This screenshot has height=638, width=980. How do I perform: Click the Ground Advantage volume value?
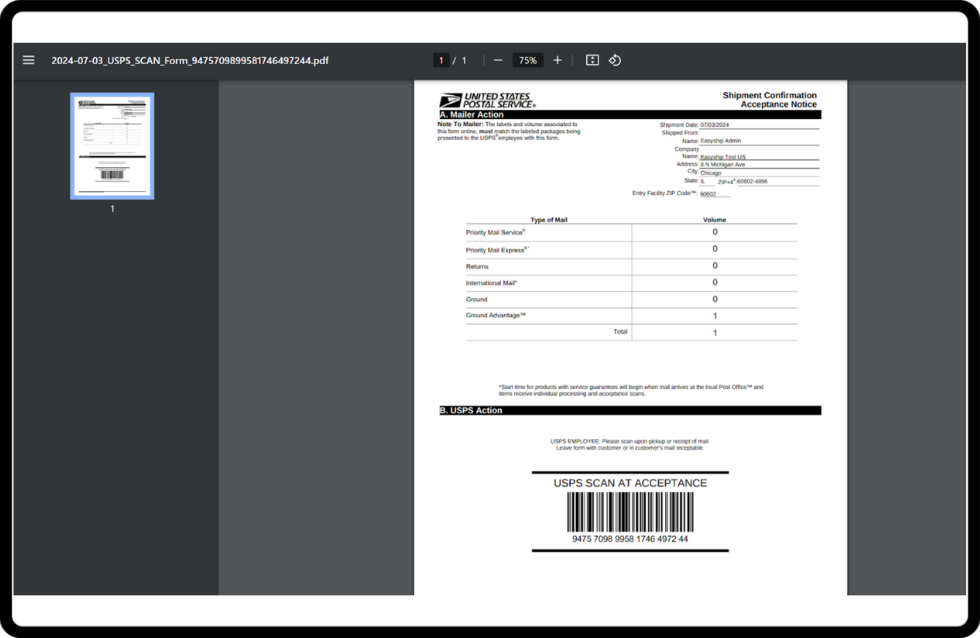click(714, 315)
